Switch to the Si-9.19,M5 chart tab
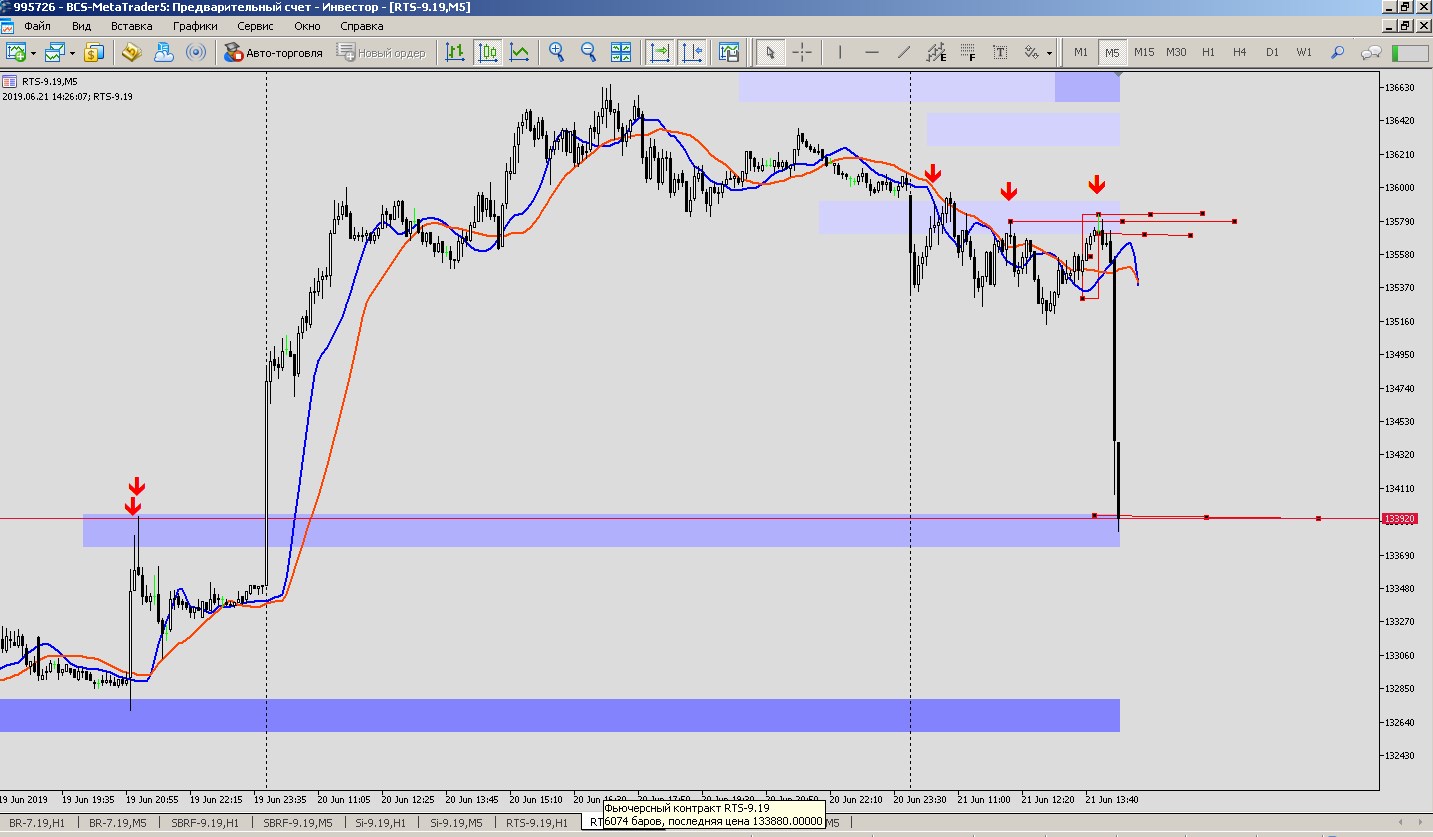 [456, 823]
